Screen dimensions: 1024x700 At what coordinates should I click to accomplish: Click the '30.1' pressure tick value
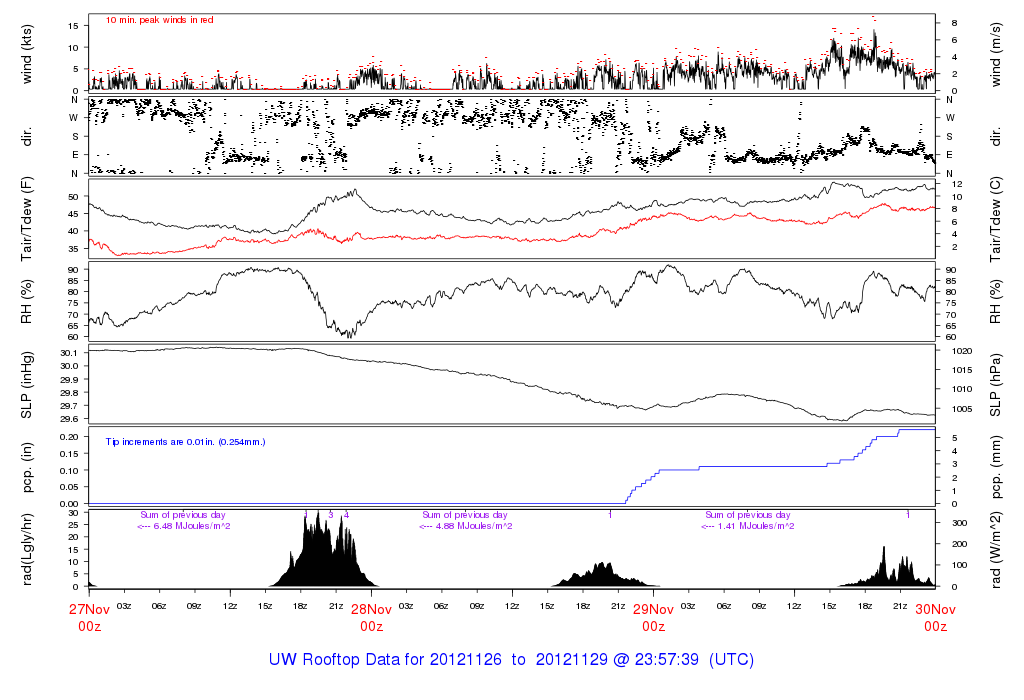(69, 353)
